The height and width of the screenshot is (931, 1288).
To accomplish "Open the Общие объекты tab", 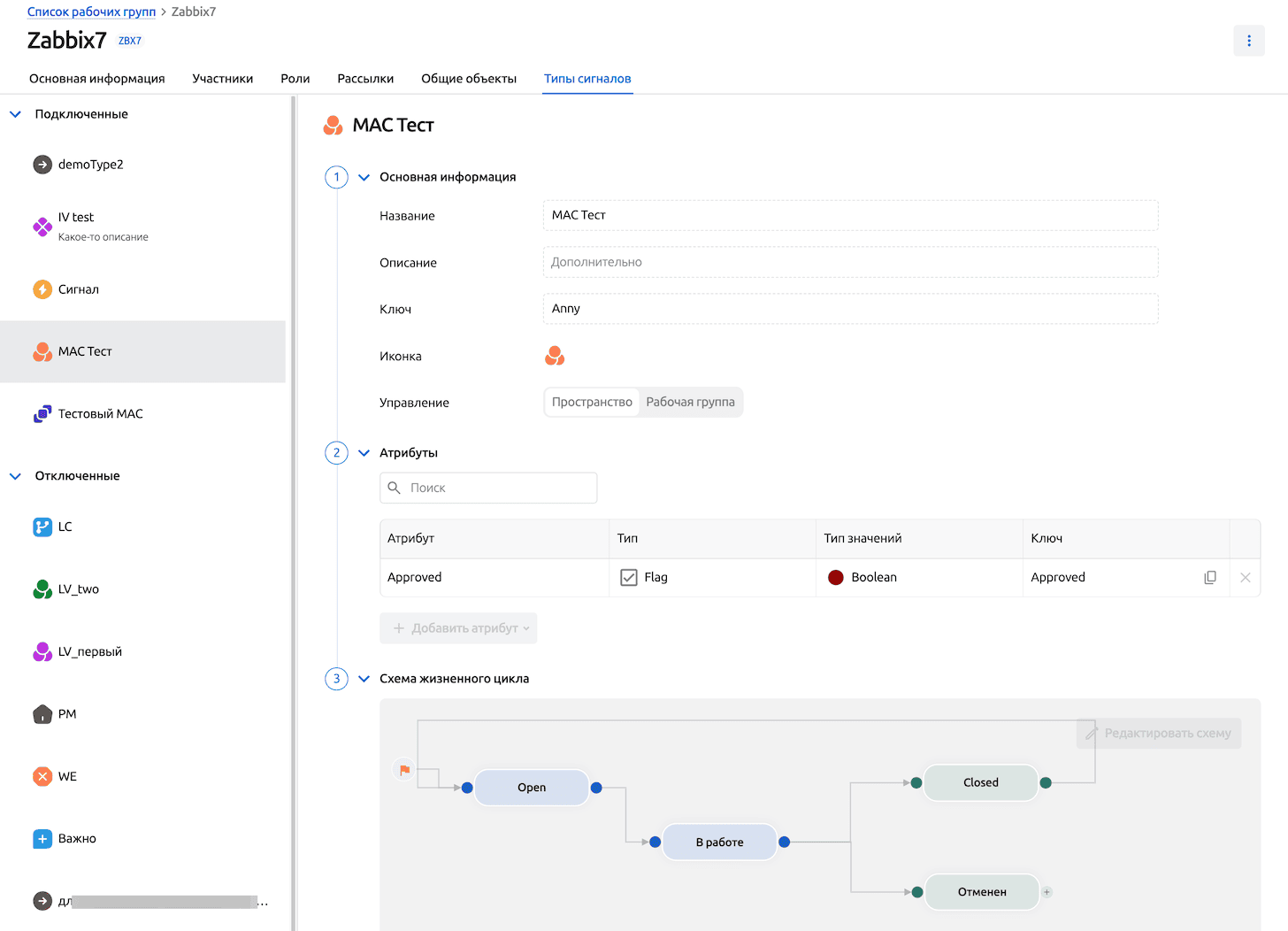I will pos(468,79).
